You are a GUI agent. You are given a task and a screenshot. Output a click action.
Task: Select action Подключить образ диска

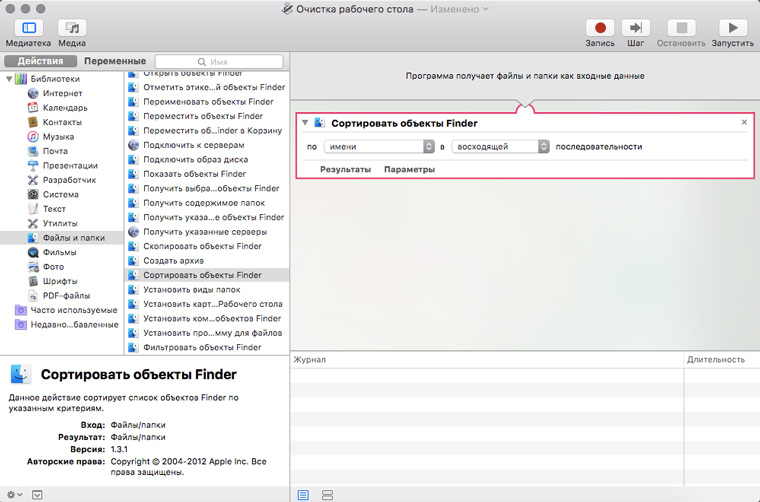tap(207, 159)
